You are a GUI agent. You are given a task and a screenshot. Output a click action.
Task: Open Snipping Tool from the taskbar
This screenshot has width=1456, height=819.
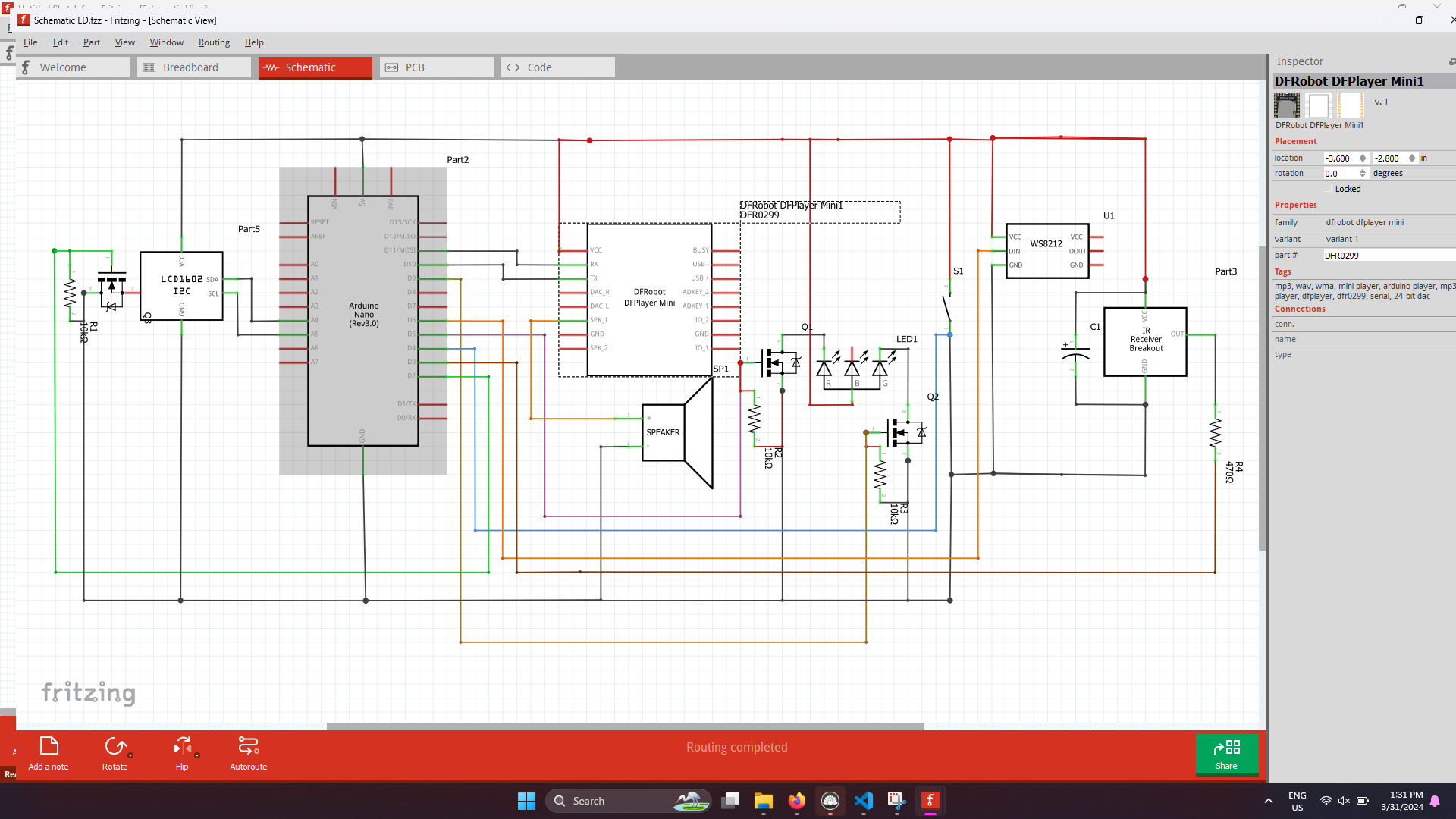coord(897,801)
